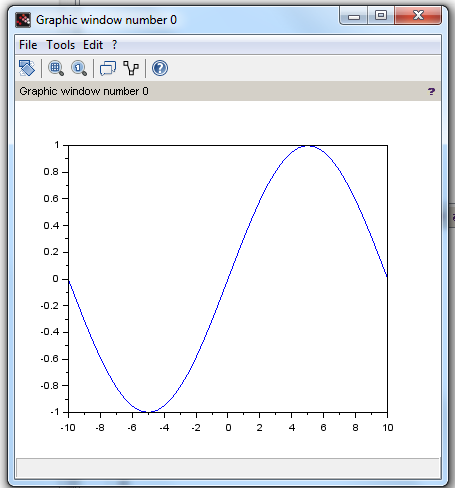Open the ? help menu
Viewport: 455px width, 488px height.
click(114, 45)
